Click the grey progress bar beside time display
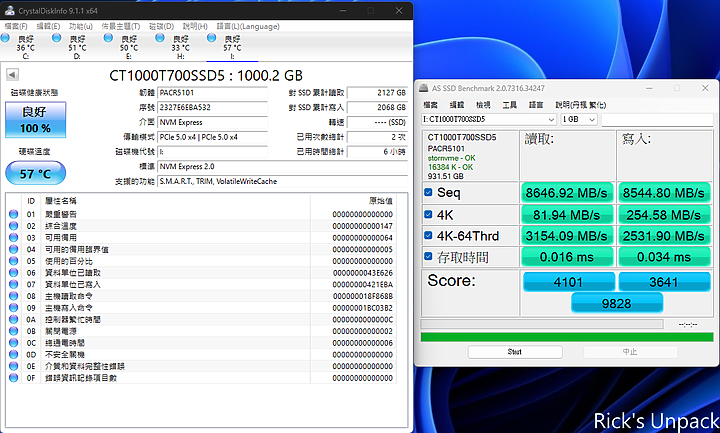720x433 pixels. click(x=542, y=324)
